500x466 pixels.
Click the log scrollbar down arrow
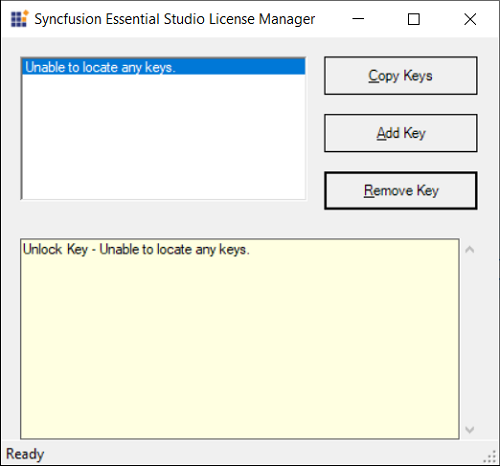coord(470,429)
